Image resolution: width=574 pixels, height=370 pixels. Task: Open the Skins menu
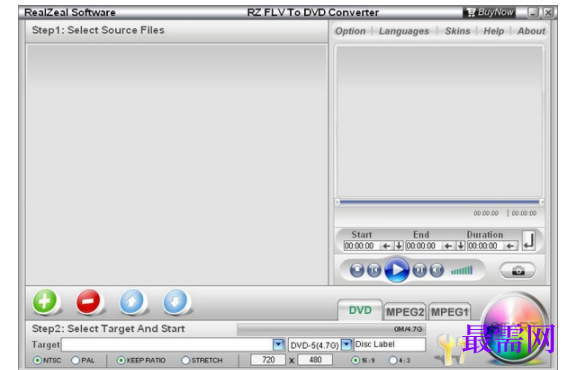[457, 31]
